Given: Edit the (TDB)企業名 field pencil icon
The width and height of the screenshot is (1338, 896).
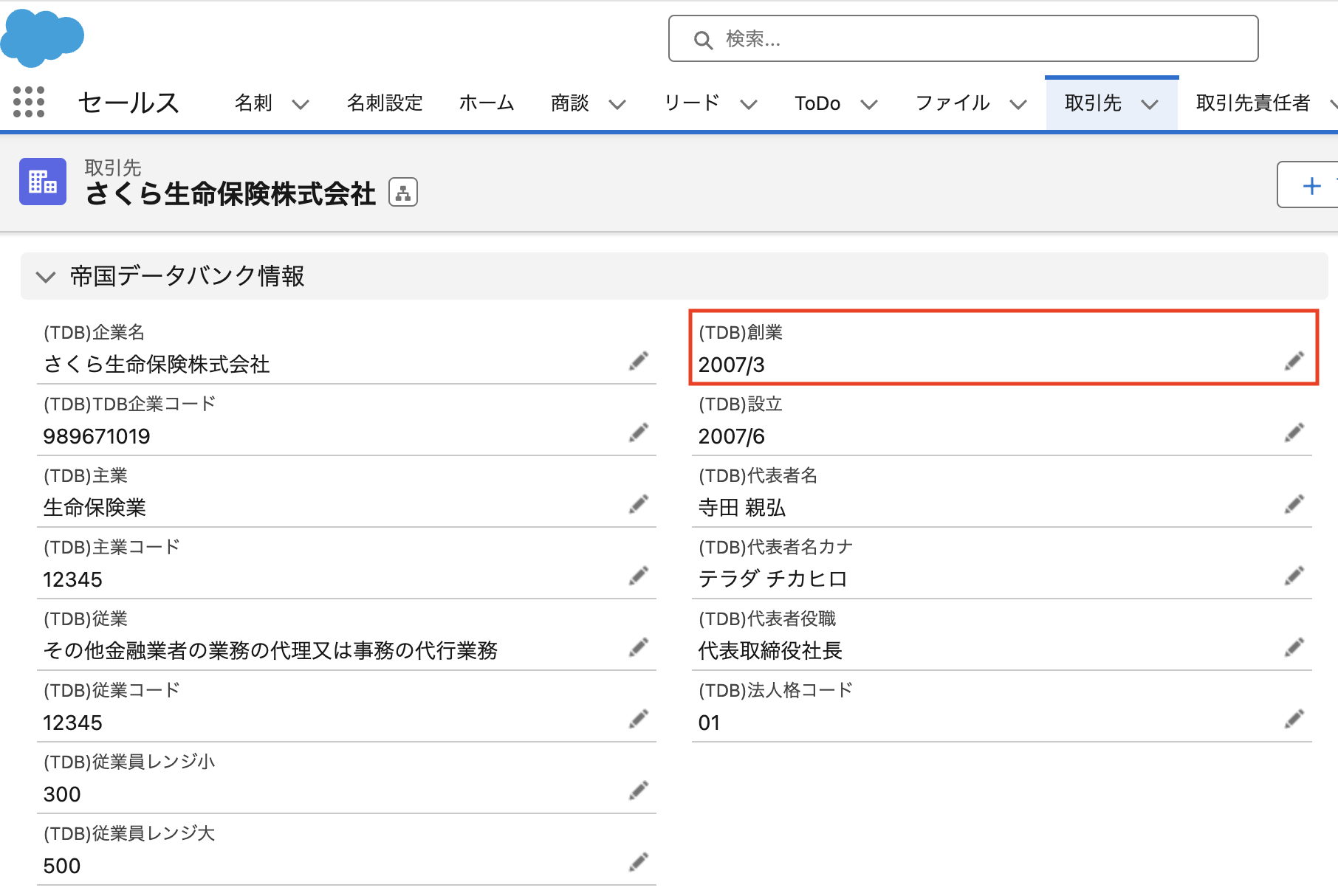Looking at the screenshot, I should (639, 361).
